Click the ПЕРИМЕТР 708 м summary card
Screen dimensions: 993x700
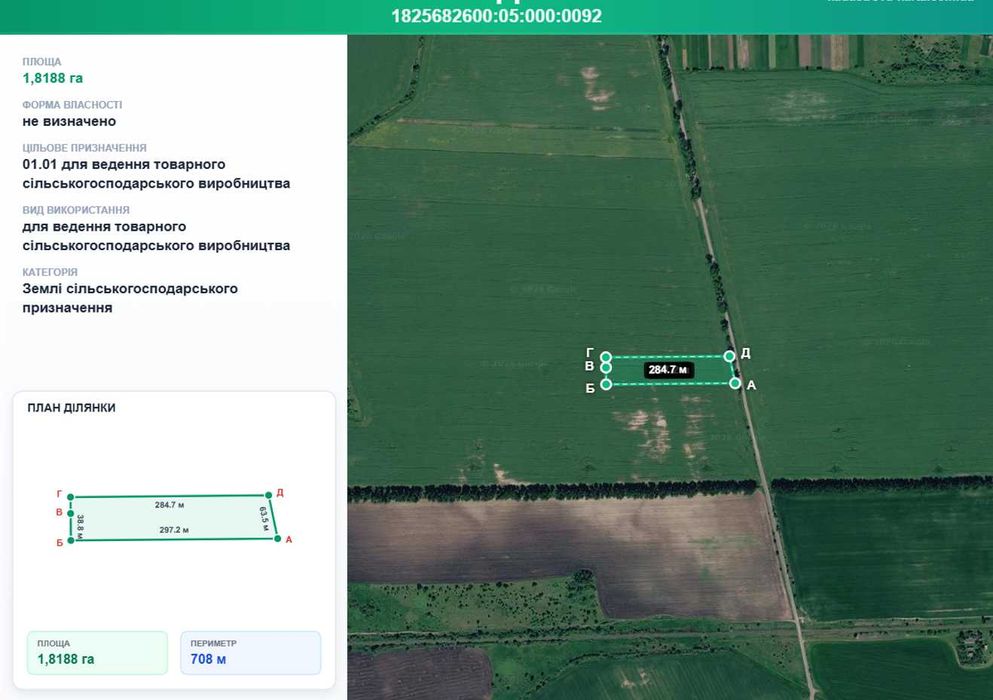tap(251, 652)
